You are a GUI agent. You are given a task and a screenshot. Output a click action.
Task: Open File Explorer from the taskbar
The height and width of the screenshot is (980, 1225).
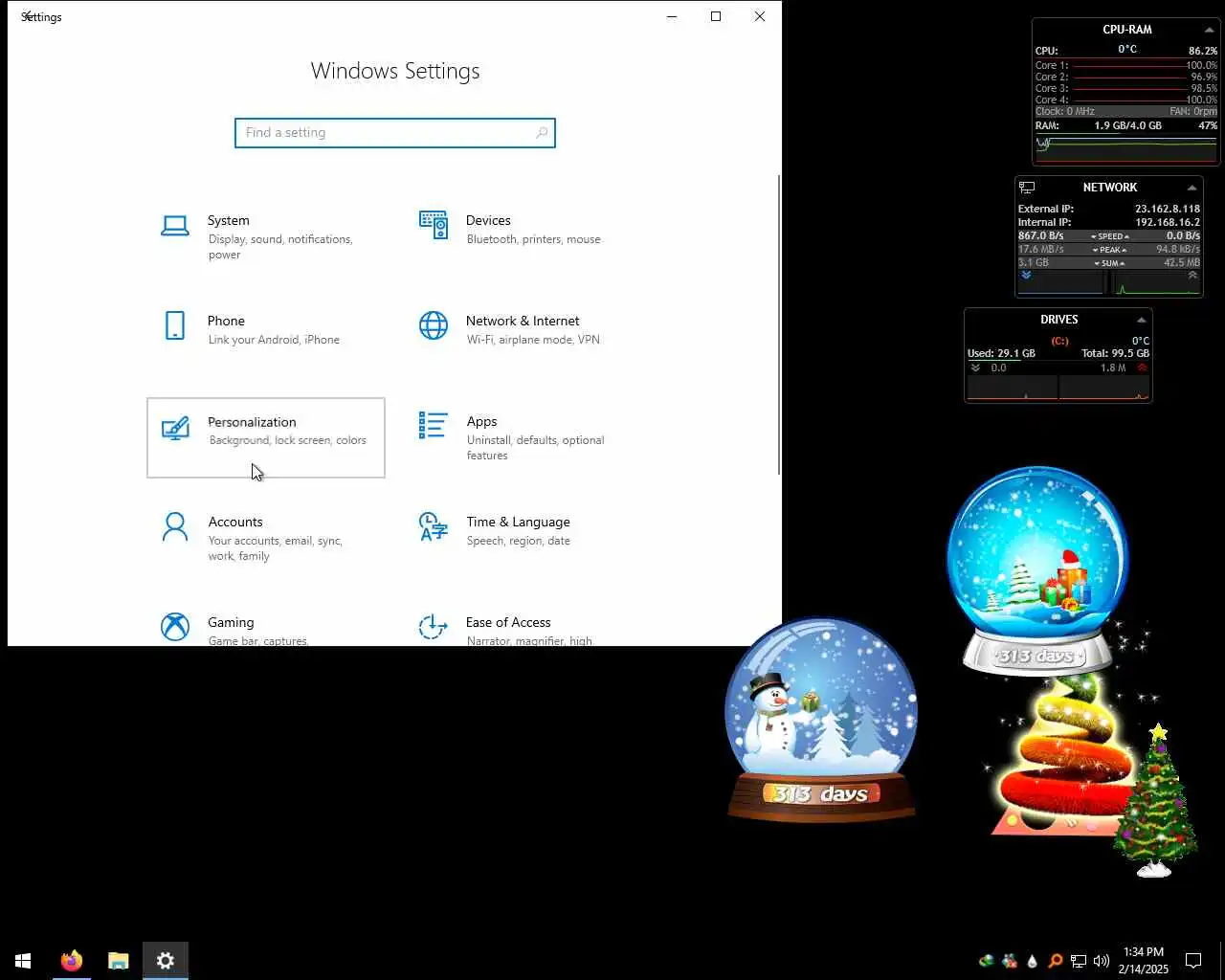[119, 960]
